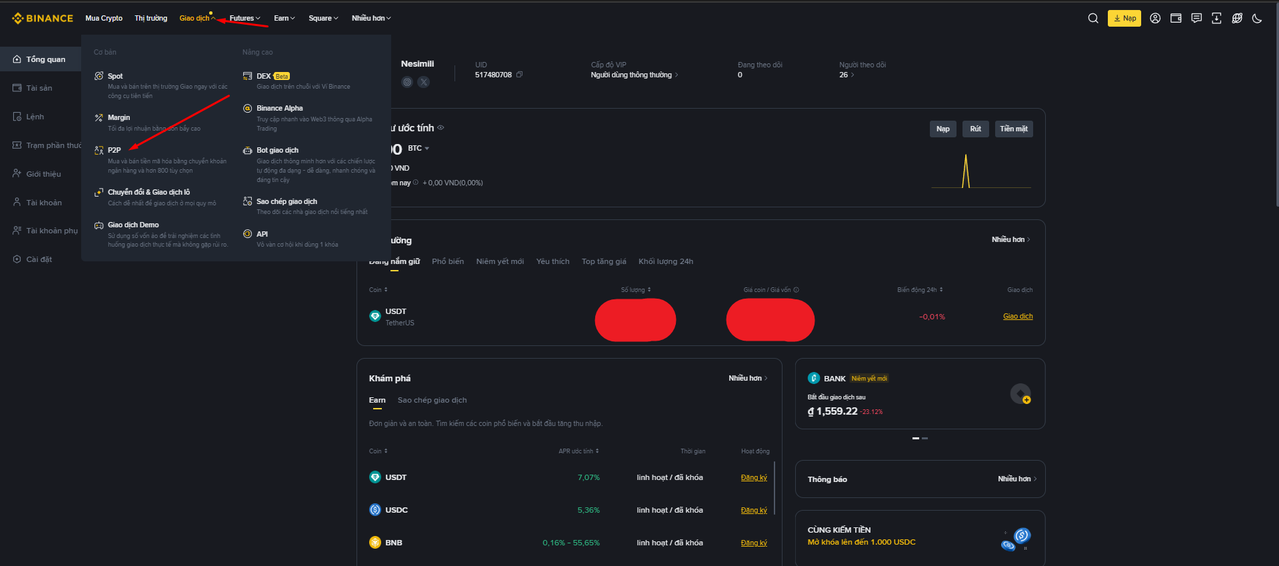Click the second carousel dot under BANK card
This screenshot has height=566, width=1279.
(x=925, y=438)
